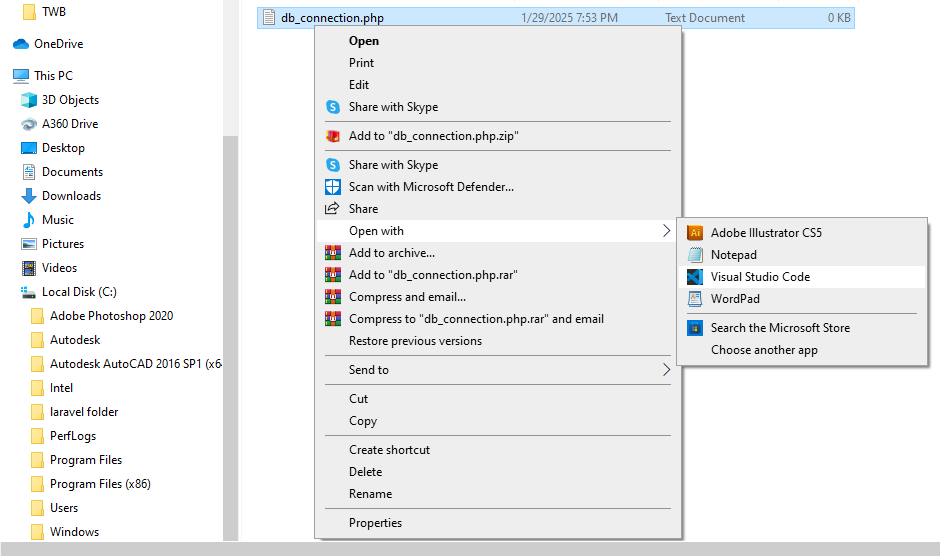Click the Microsoft Defender shield icon
The image size is (940, 556).
coord(333,187)
